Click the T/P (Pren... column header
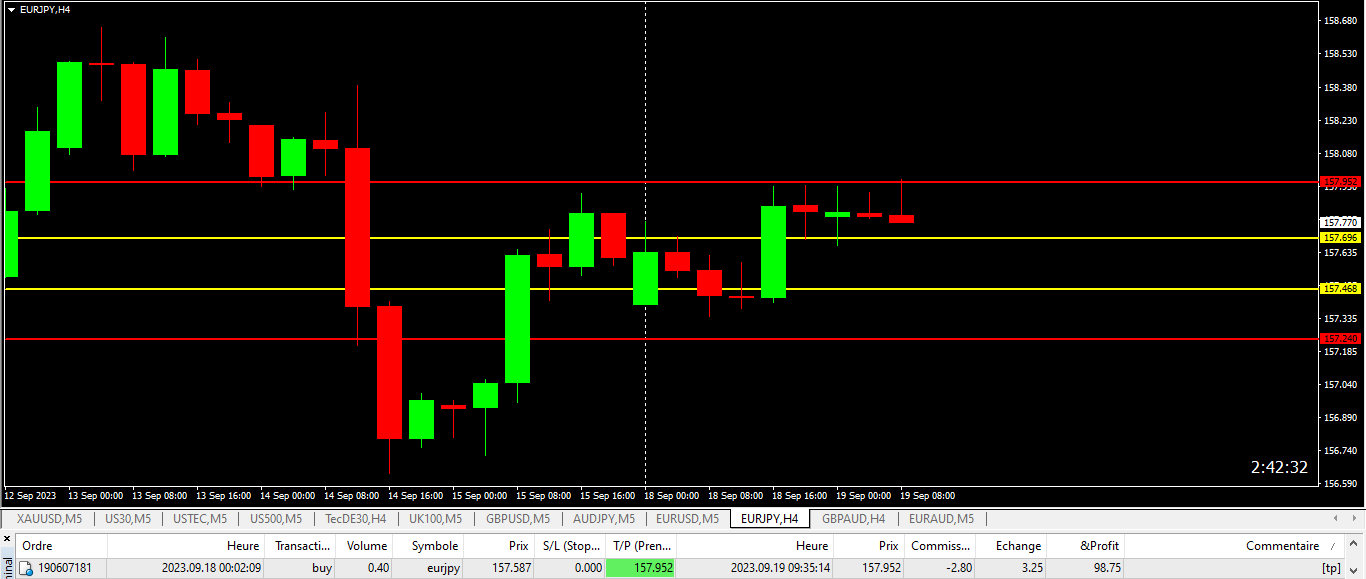The width and height of the screenshot is (1366, 579). (x=640, y=546)
